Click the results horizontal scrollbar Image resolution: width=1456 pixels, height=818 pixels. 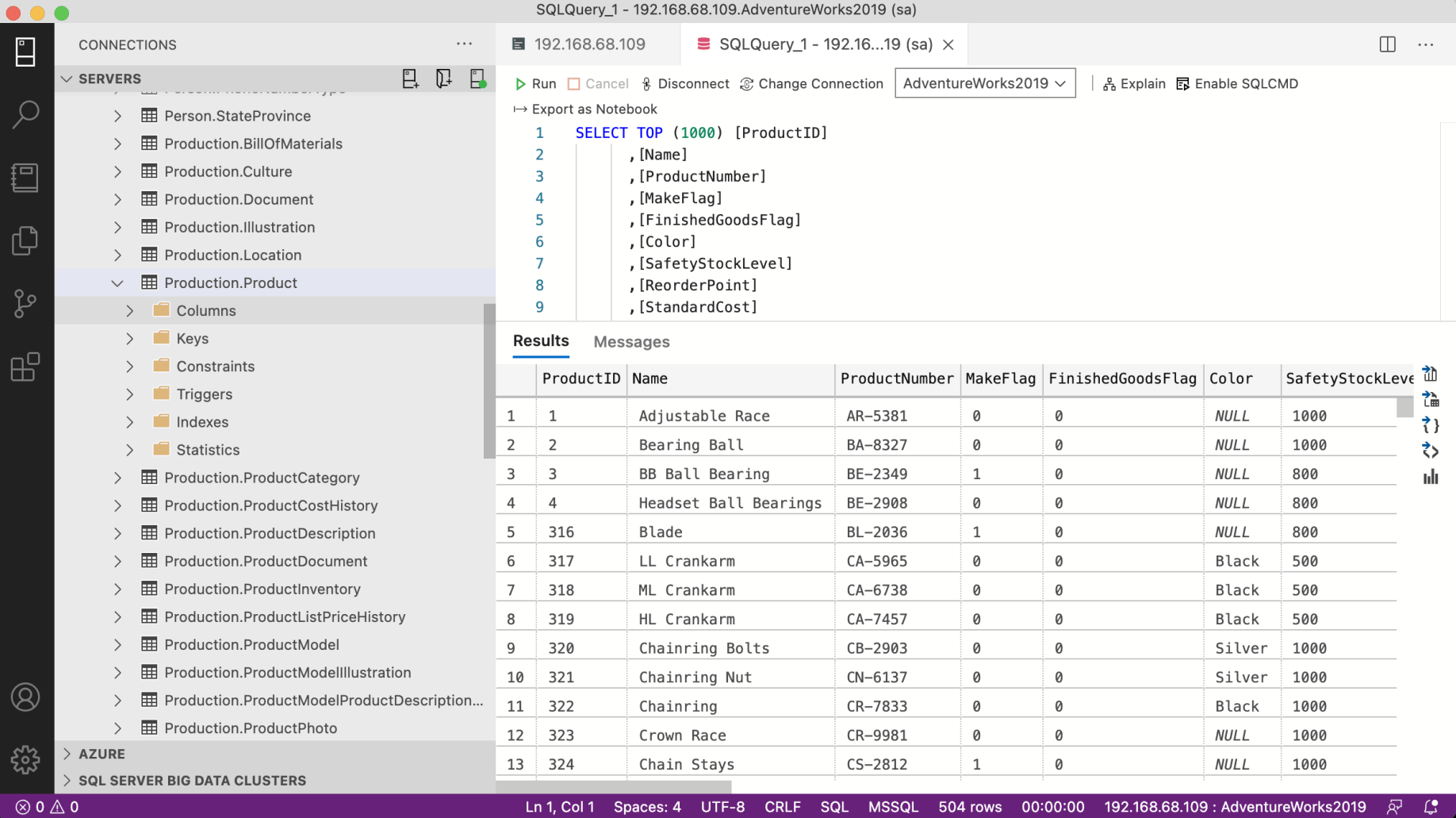pyautogui.click(x=614, y=786)
